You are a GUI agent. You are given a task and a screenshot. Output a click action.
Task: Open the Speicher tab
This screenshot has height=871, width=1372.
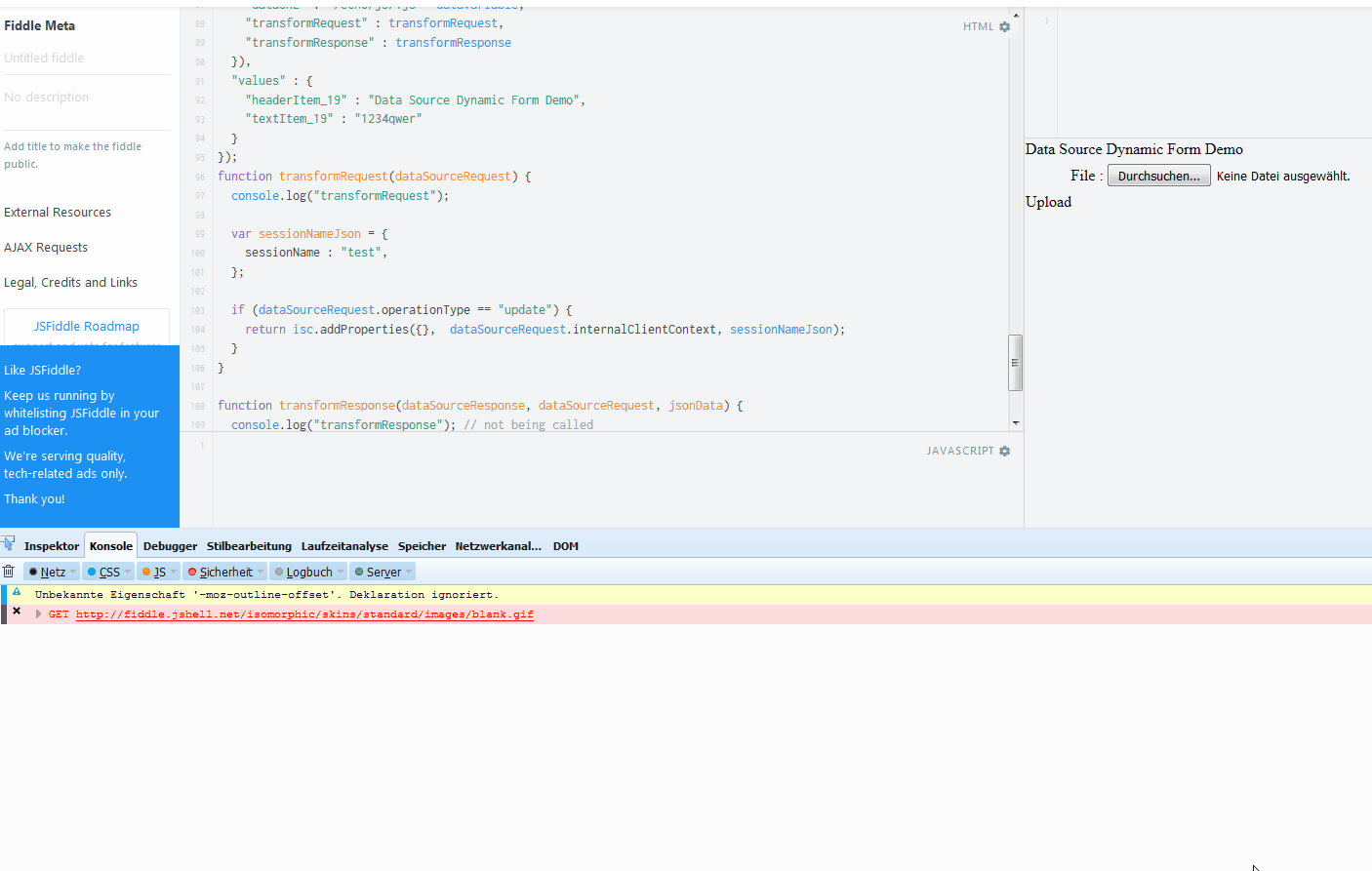pos(422,546)
